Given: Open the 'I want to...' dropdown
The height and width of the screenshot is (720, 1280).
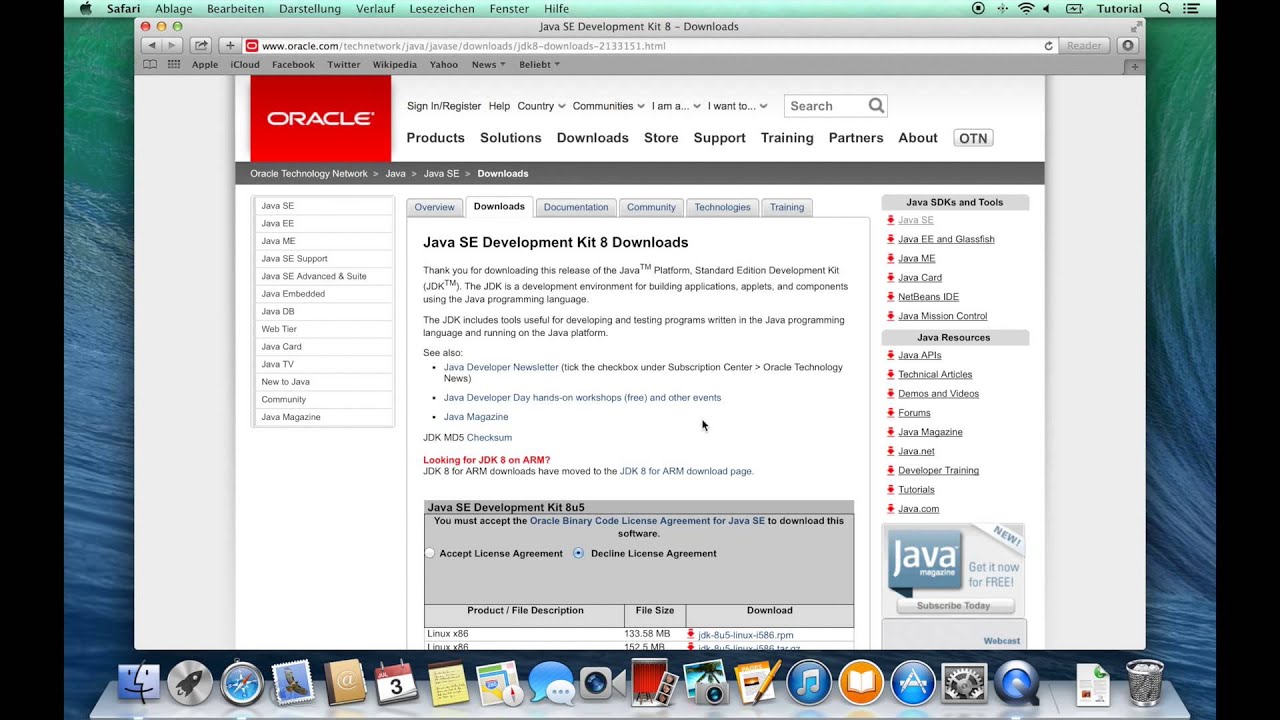Looking at the screenshot, I should 737,106.
